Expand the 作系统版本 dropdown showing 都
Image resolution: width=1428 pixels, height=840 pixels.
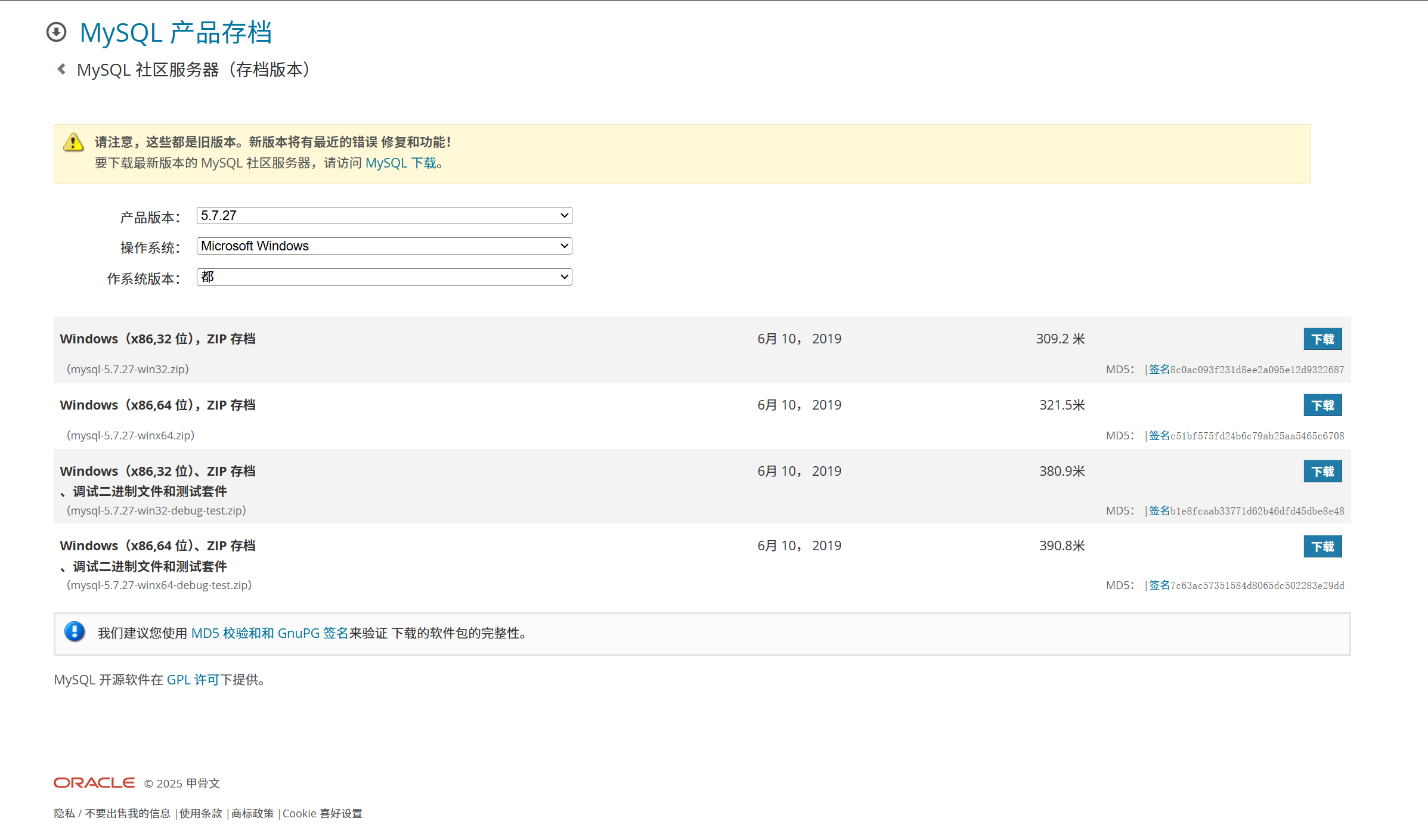384,277
